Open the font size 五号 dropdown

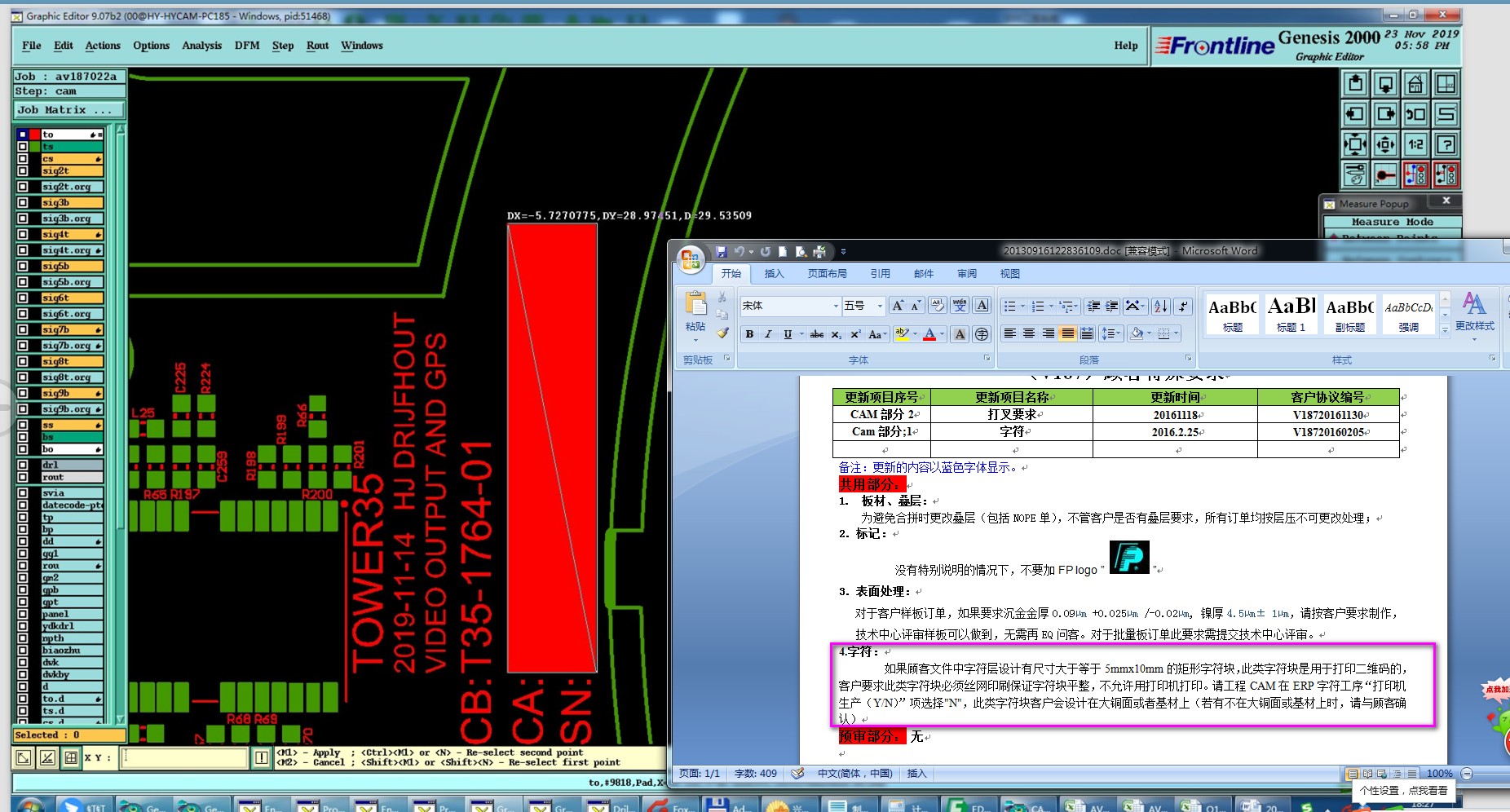click(x=880, y=306)
